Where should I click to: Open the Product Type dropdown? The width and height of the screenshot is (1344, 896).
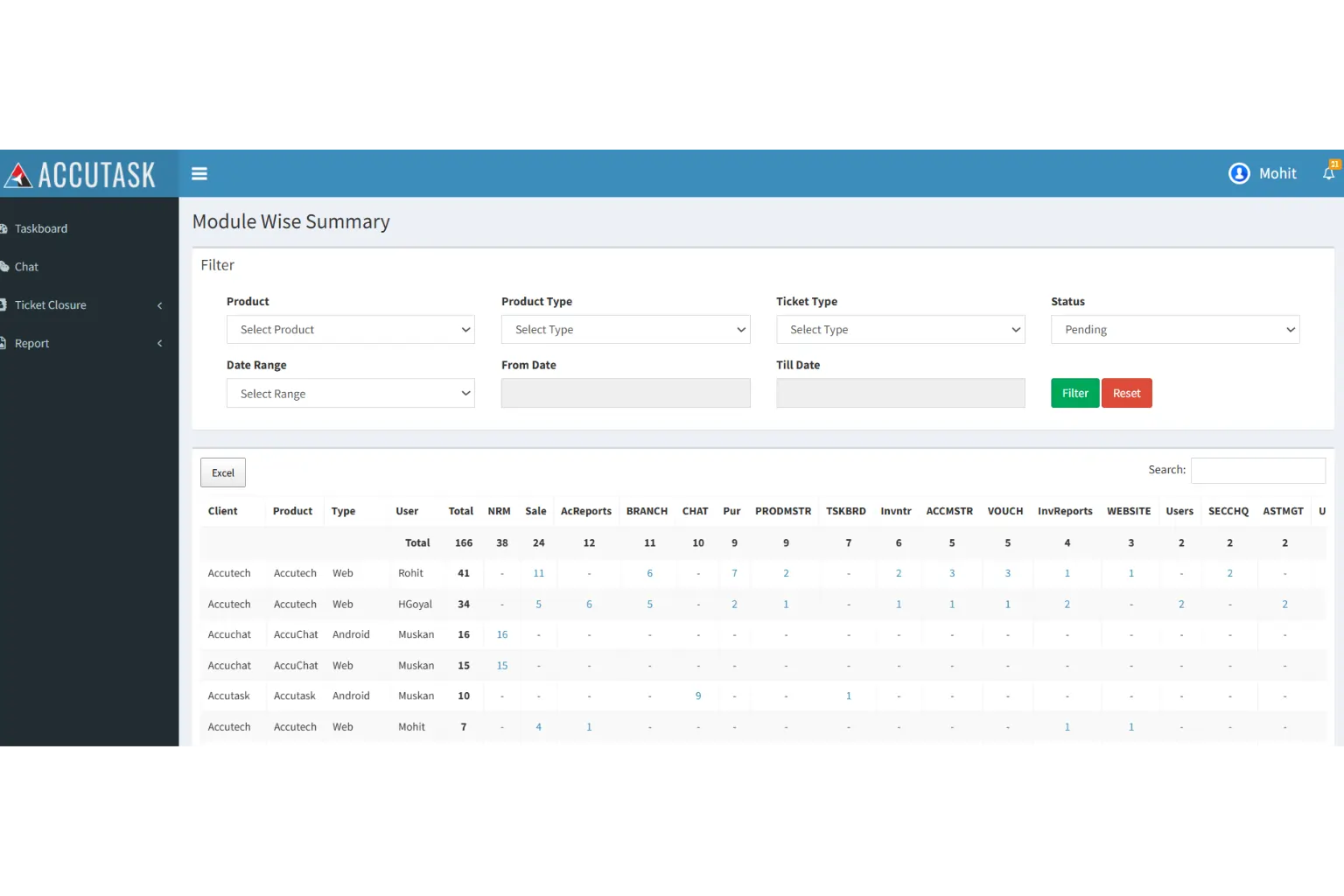coord(626,330)
